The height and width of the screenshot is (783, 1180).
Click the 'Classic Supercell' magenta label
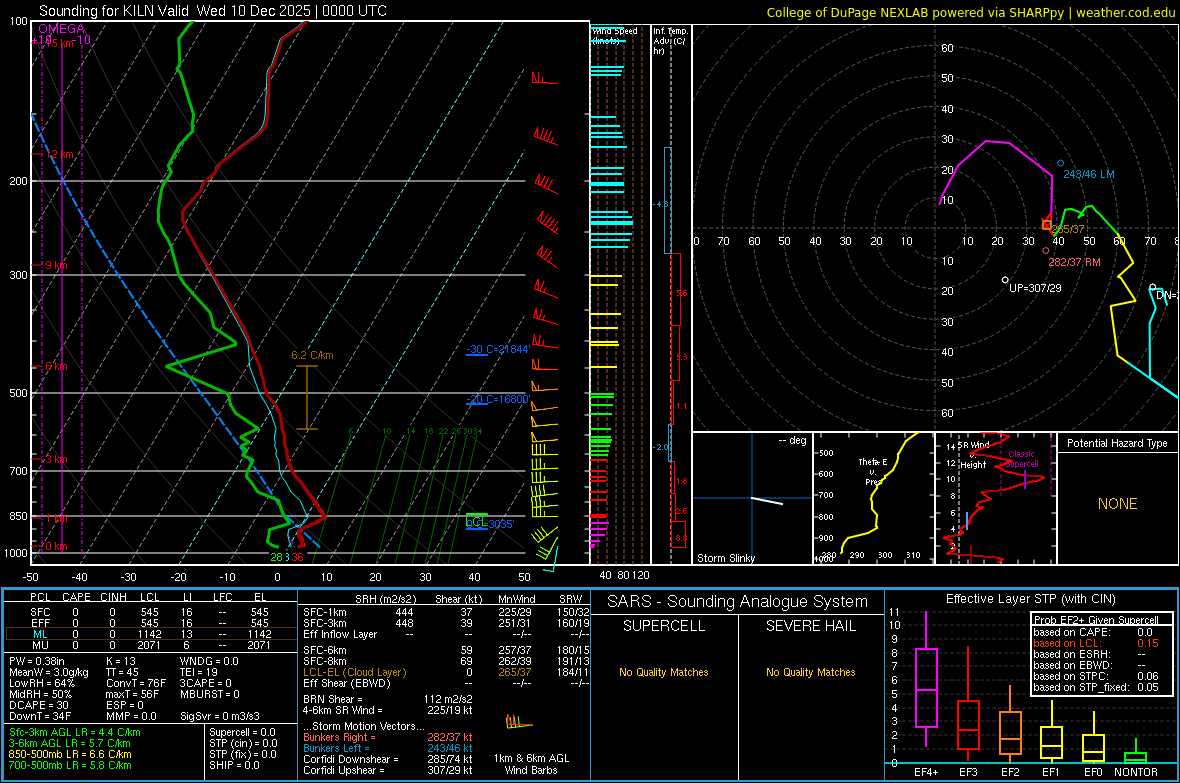point(1022,459)
